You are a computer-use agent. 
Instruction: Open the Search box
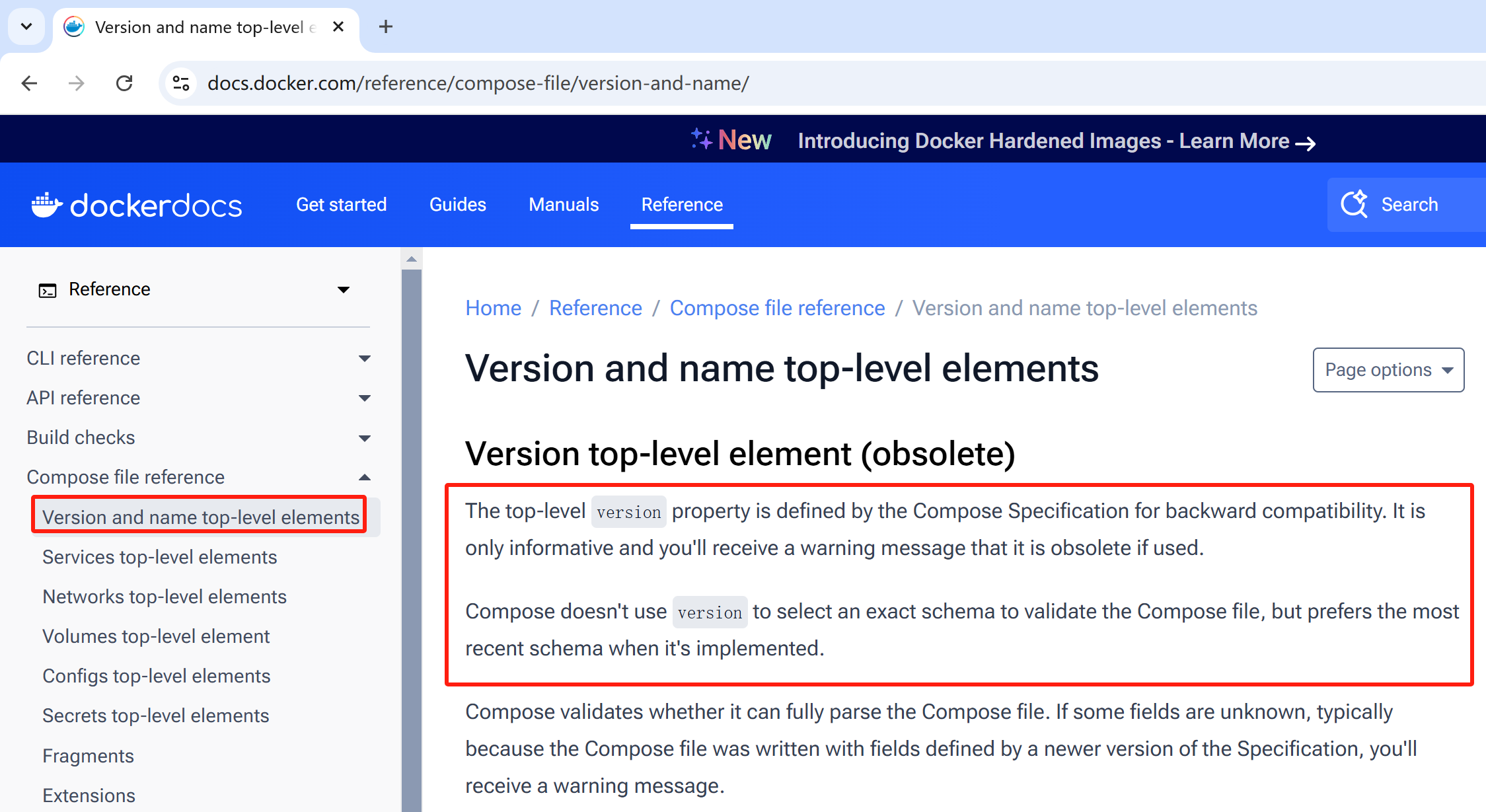click(x=1407, y=205)
